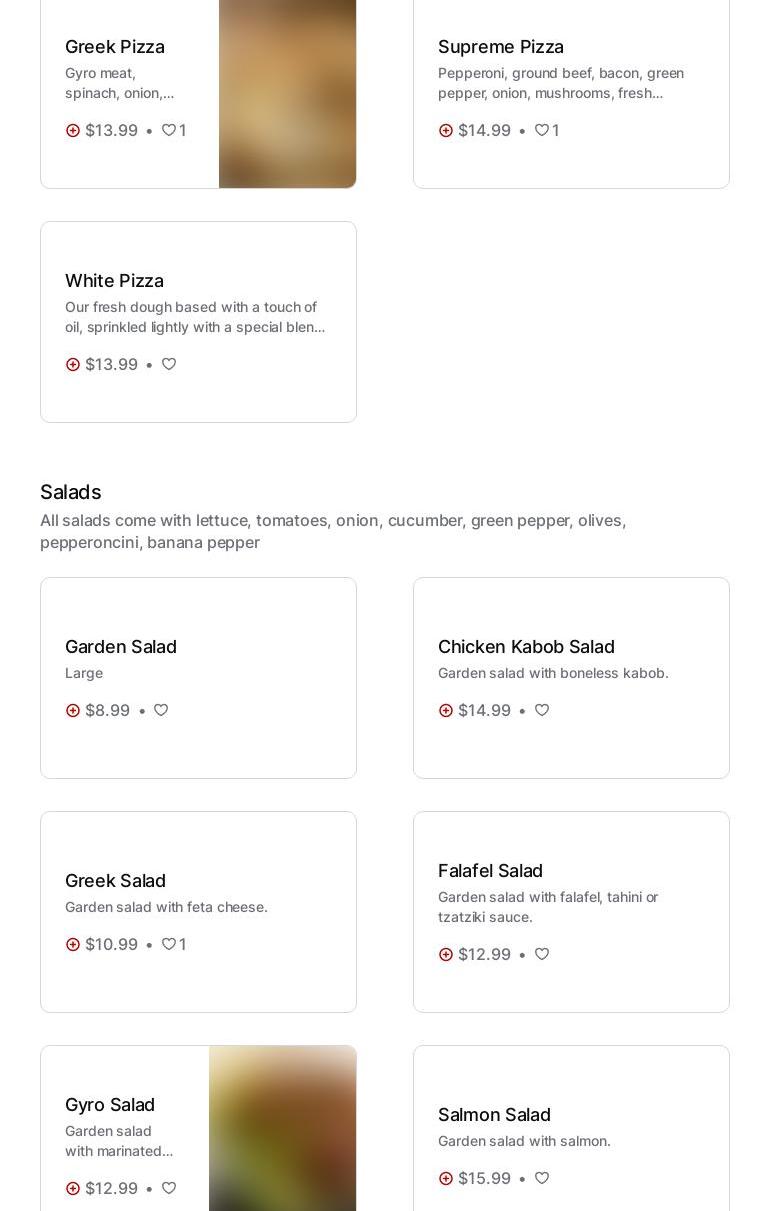Image resolution: width=770 pixels, height=1211 pixels.
Task: Add Salmon Salad using the plus icon
Action: 446,1178
